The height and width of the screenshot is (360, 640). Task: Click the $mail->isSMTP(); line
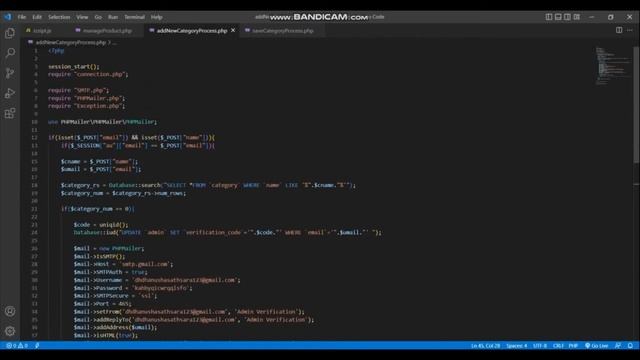[x=99, y=256]
